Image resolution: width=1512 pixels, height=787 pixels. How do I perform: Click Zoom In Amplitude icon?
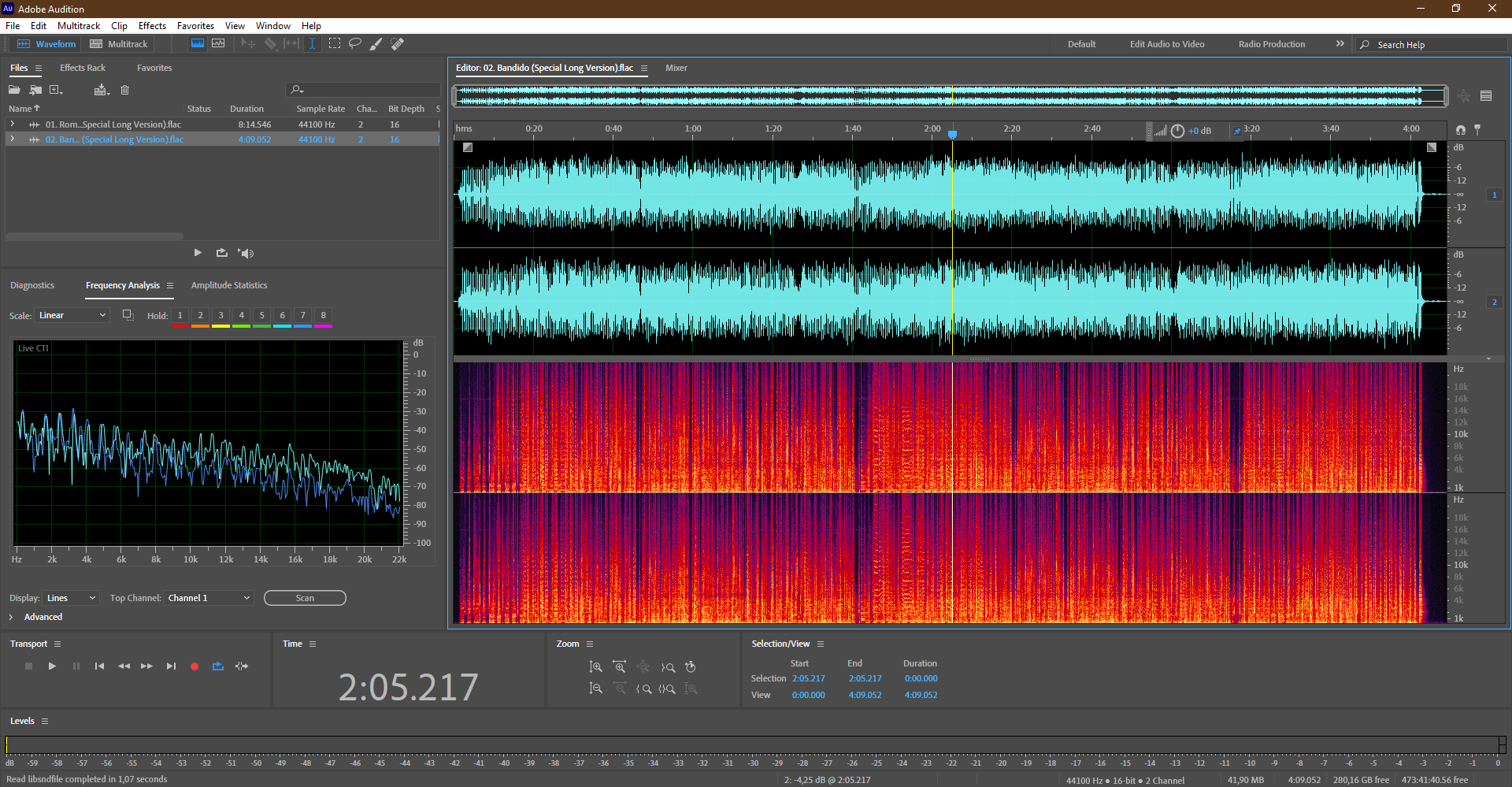coord(596,667)
